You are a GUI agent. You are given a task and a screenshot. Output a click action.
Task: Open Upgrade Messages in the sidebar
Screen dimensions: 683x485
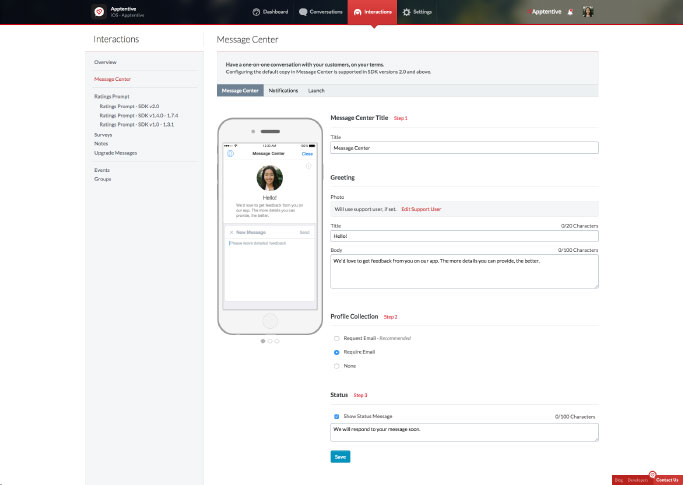click(x=115, y=153)
